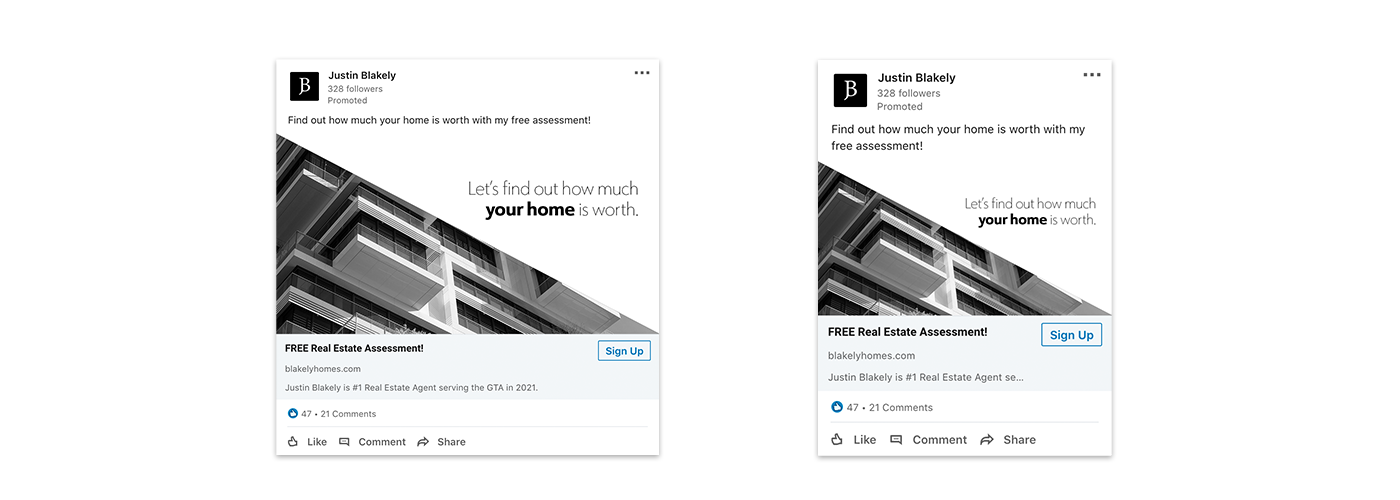Comment on the left ad post

coord(372,441)
